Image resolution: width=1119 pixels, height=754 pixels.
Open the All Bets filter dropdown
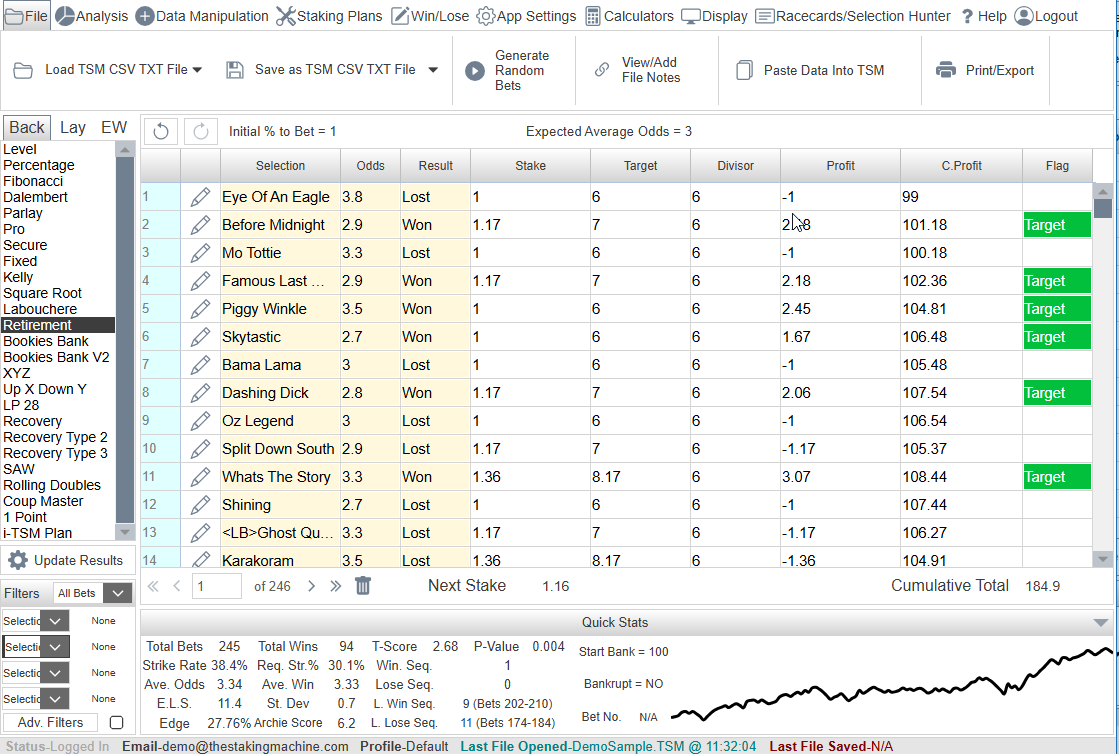(118, 593)
